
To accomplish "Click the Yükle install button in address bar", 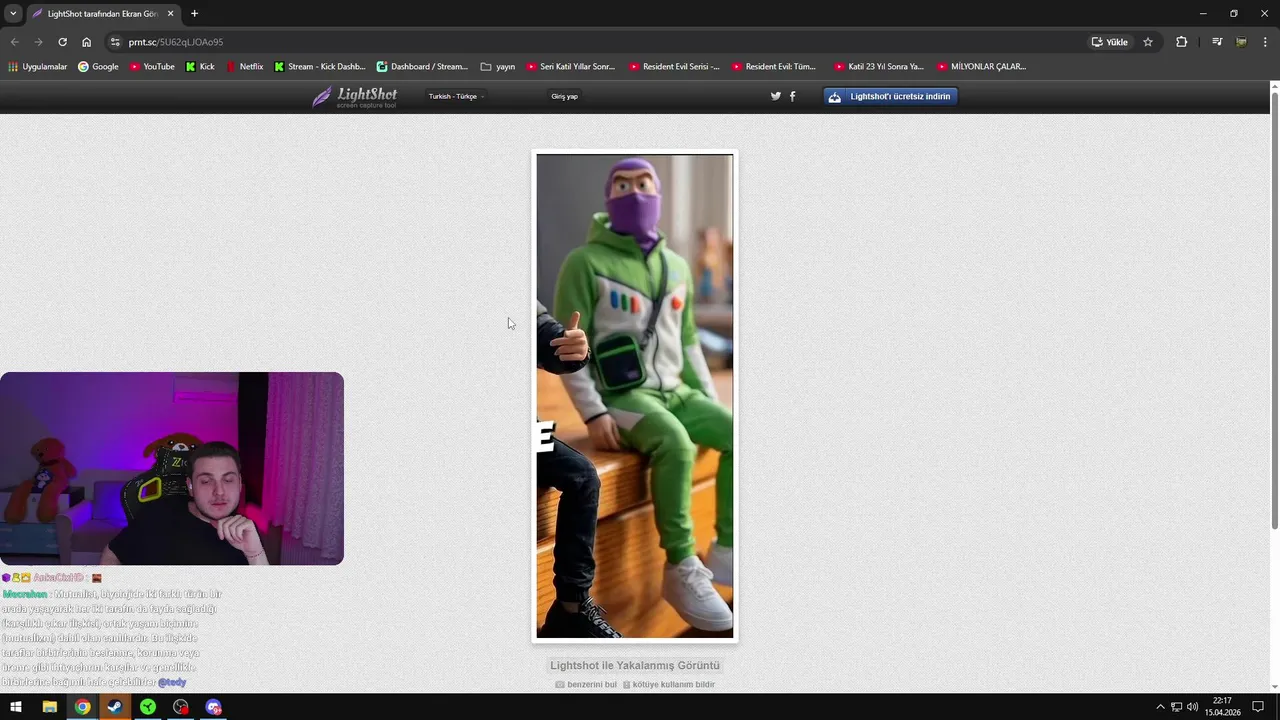I will (x=1110, y=42).
